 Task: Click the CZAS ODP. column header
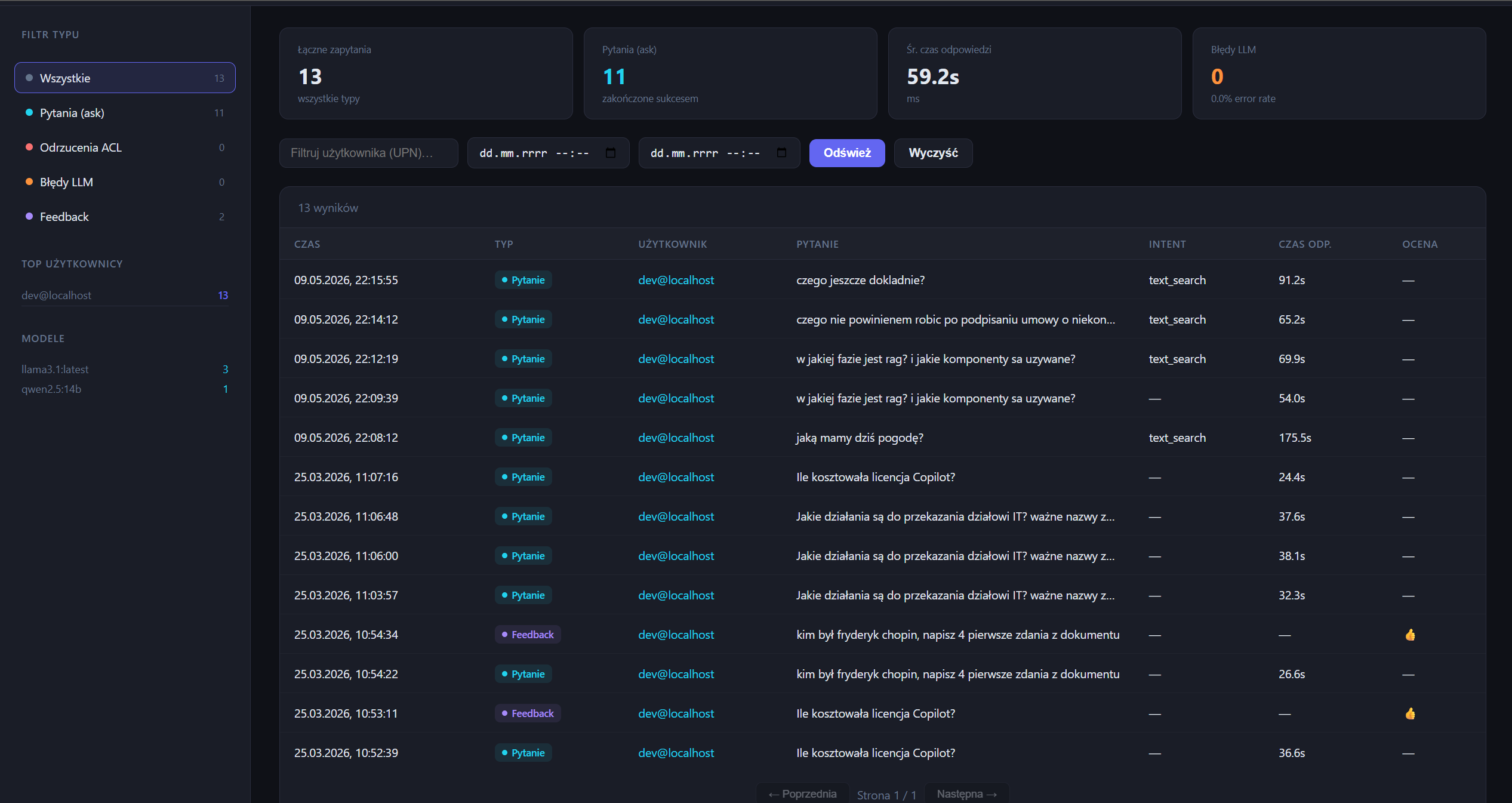pyautogui.click(x=1304, y=244)
